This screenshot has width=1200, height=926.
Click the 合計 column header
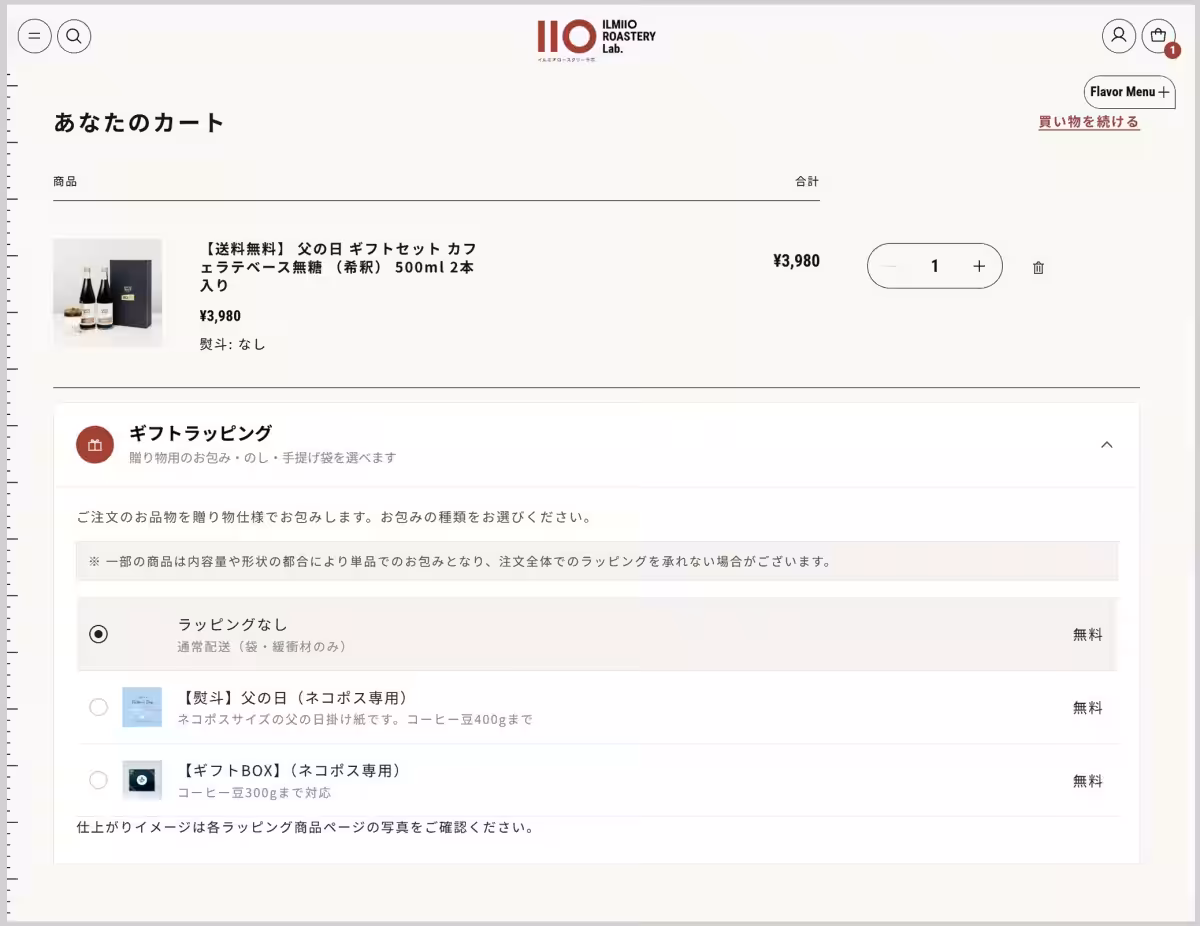point(807,181)
